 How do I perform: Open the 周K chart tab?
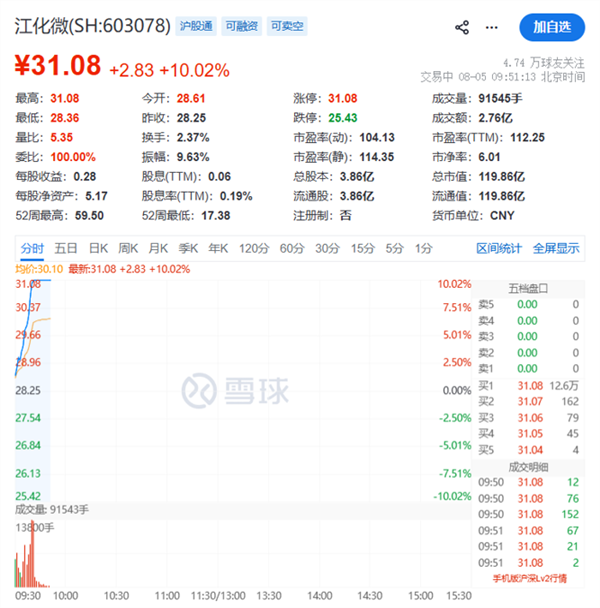click(128, 248)
